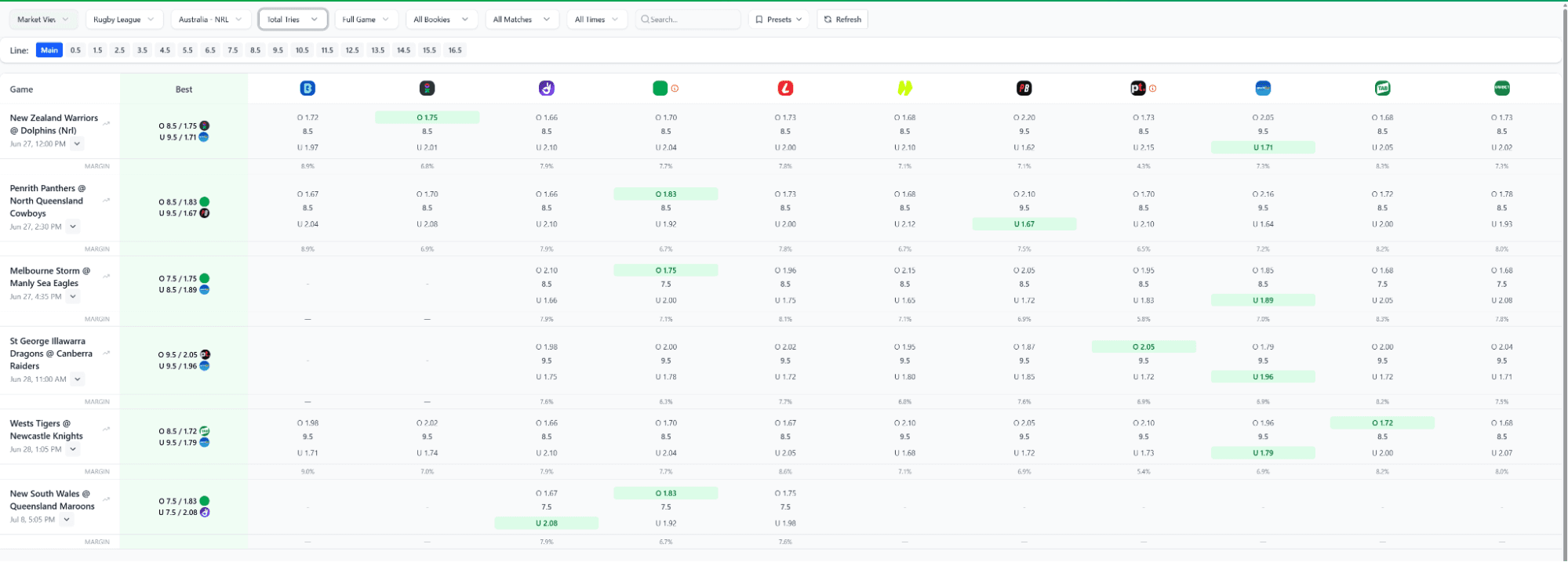Expand chevron next to Jul 8, 5:05 PM
1568x562 pixels.
[67, 520]
